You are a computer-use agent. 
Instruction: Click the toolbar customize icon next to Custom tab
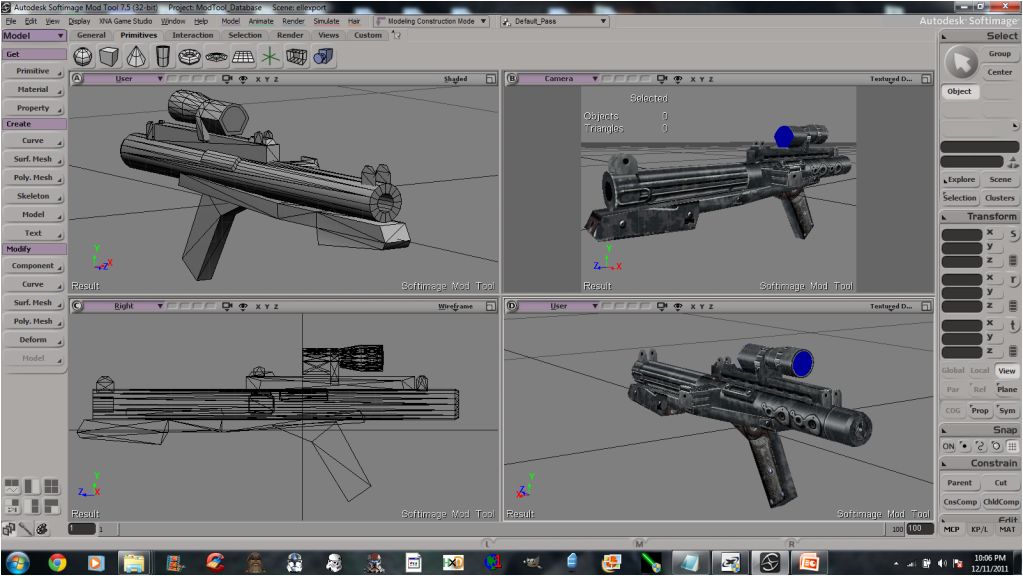pos(397,35)
